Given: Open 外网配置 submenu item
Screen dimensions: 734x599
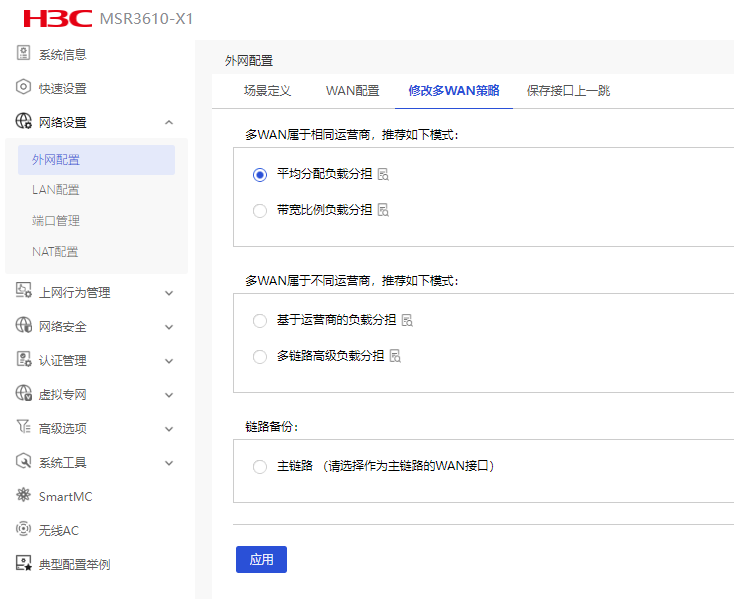Looking at the screenshot, I should click(96, 160).
